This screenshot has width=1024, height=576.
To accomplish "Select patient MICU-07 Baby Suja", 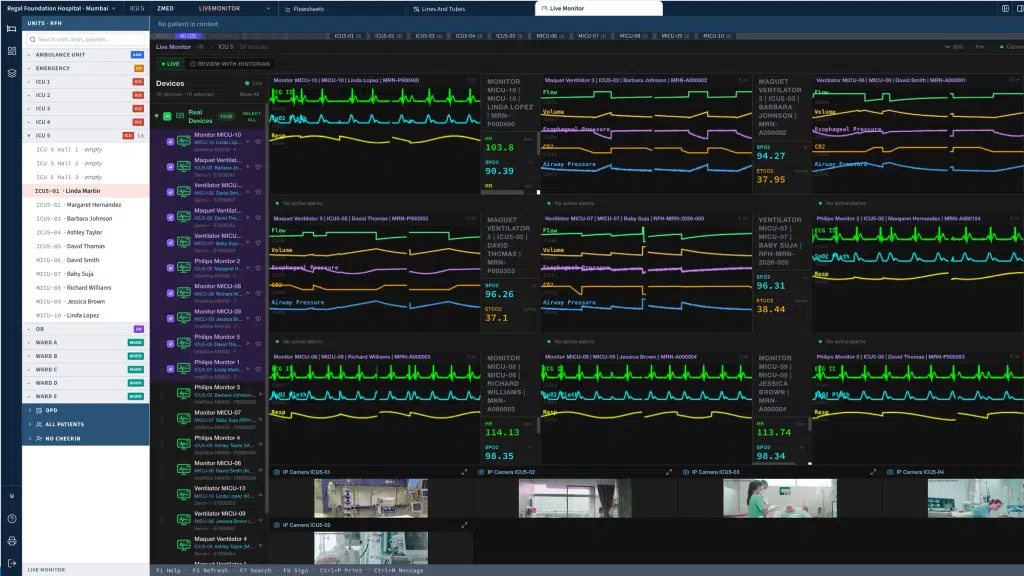I will pyautogui.click(x=86, y=274).
